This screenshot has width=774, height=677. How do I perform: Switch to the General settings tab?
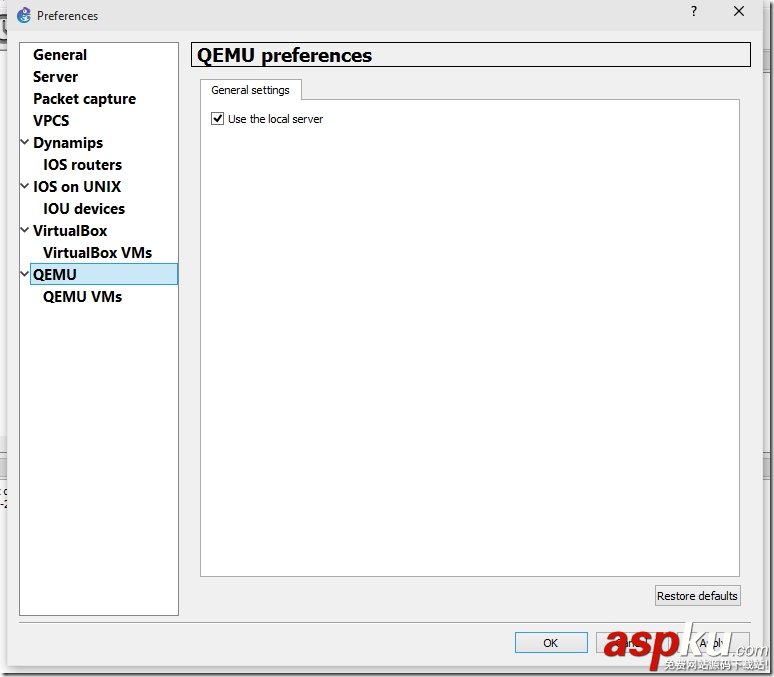point(250,90)
